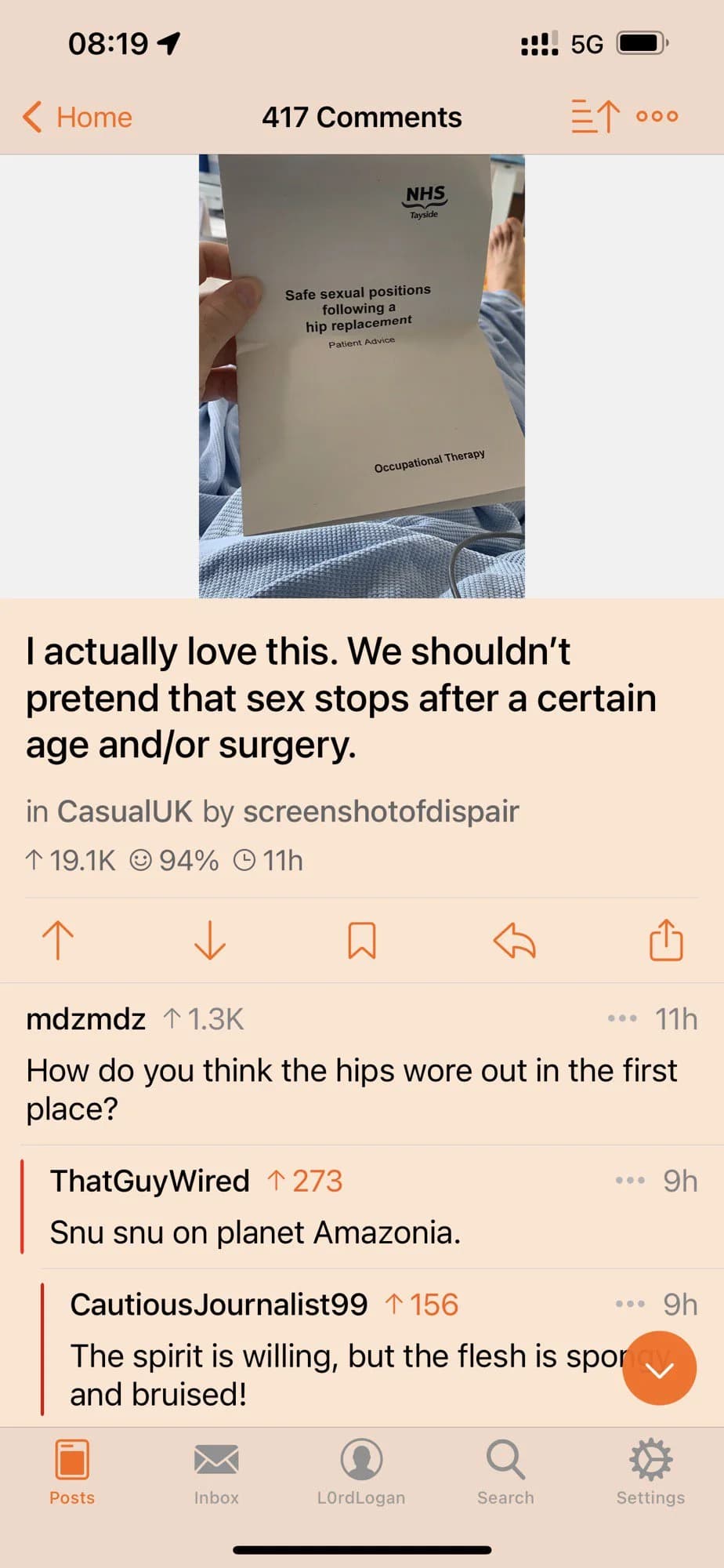
Task: Open options for mdzmdz's comment
Action: (x=622, y=1019)
